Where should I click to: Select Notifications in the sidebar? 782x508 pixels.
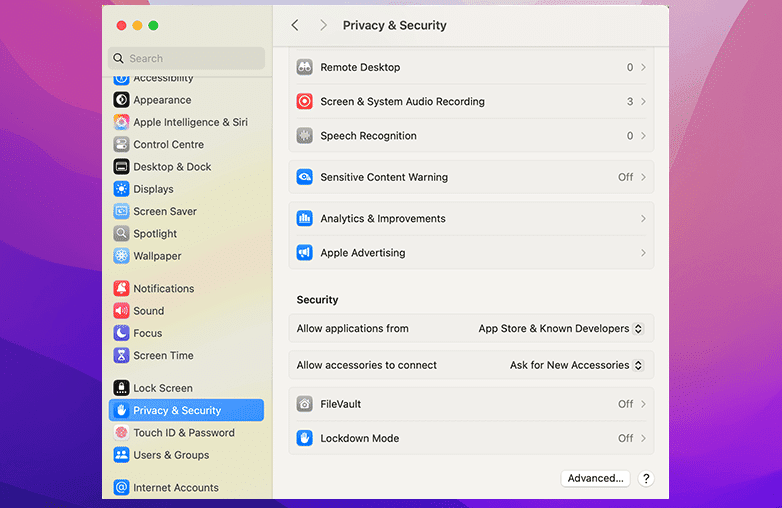click(187, 288)
